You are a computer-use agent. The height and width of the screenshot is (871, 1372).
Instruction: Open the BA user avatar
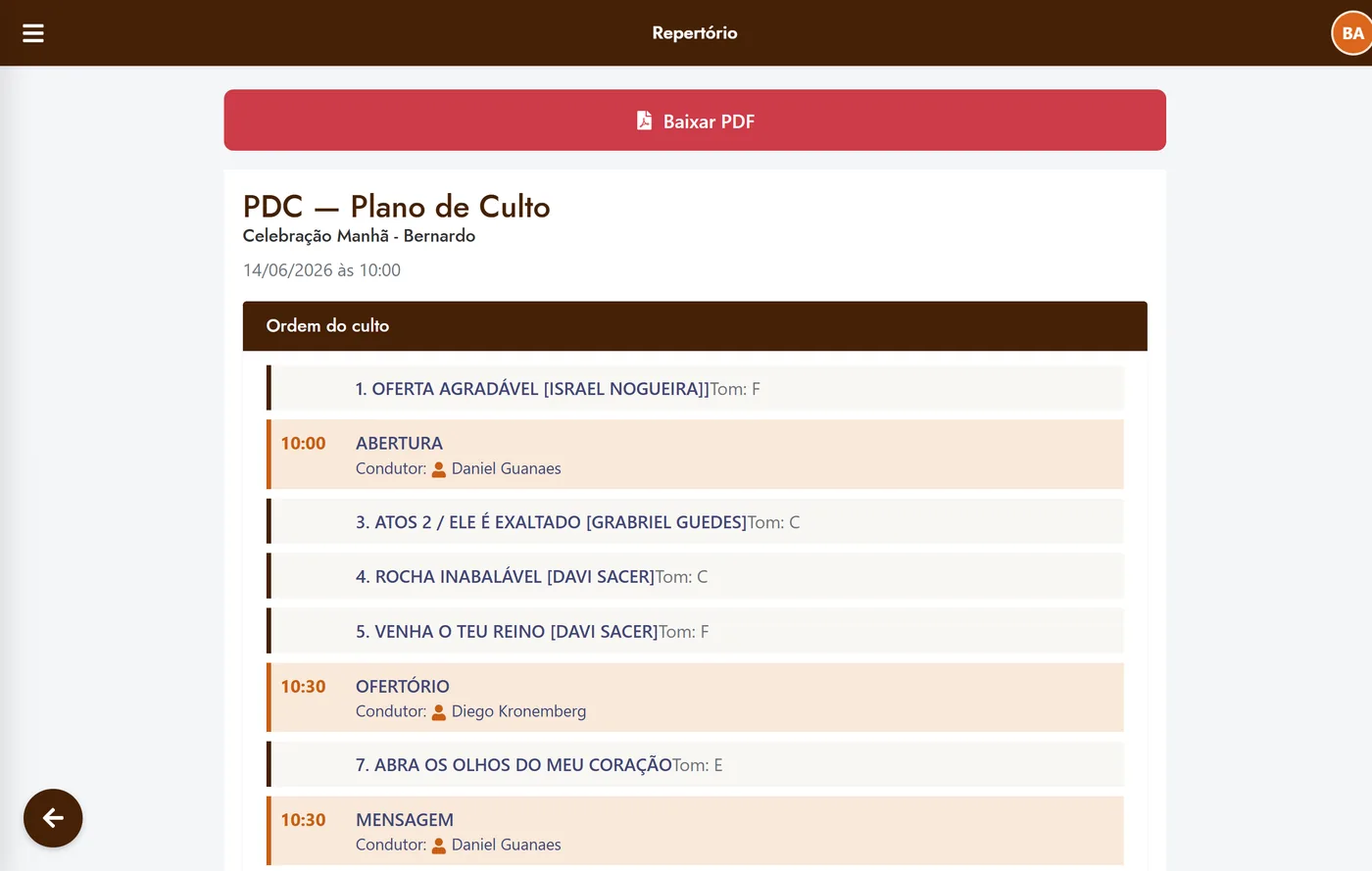coord(1352,33)
